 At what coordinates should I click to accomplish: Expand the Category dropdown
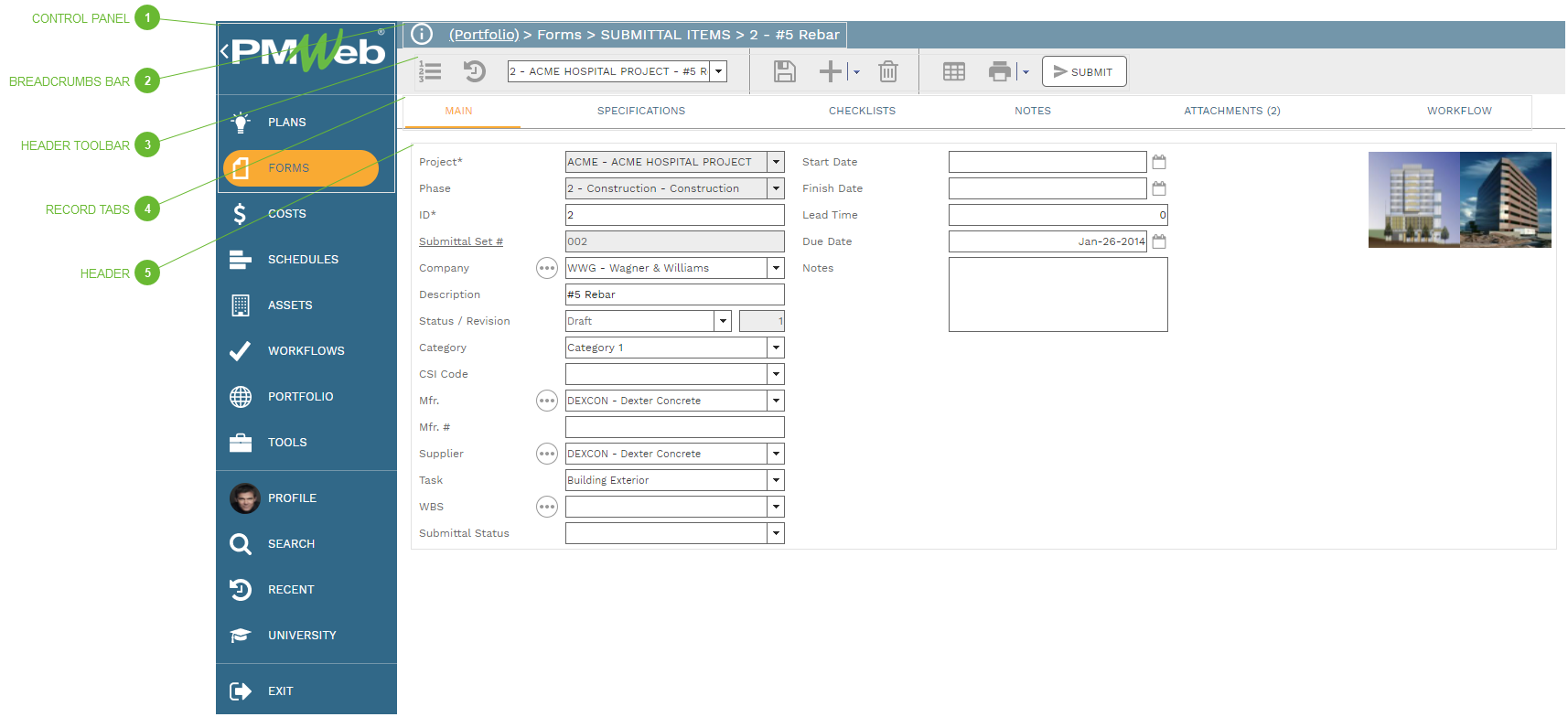pos(776,348)
